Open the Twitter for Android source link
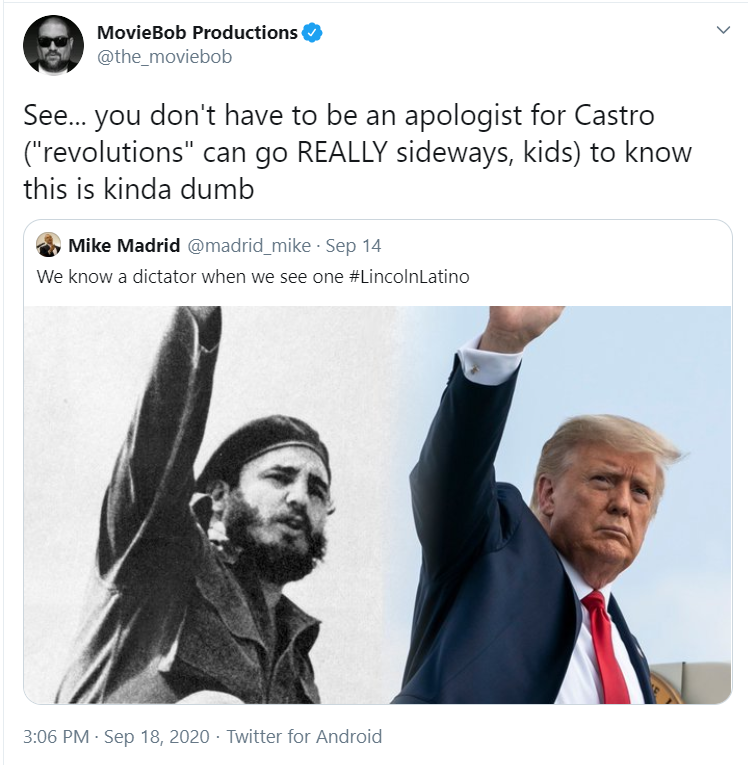This screenshot has height=765, width=748. click(304, 737)
